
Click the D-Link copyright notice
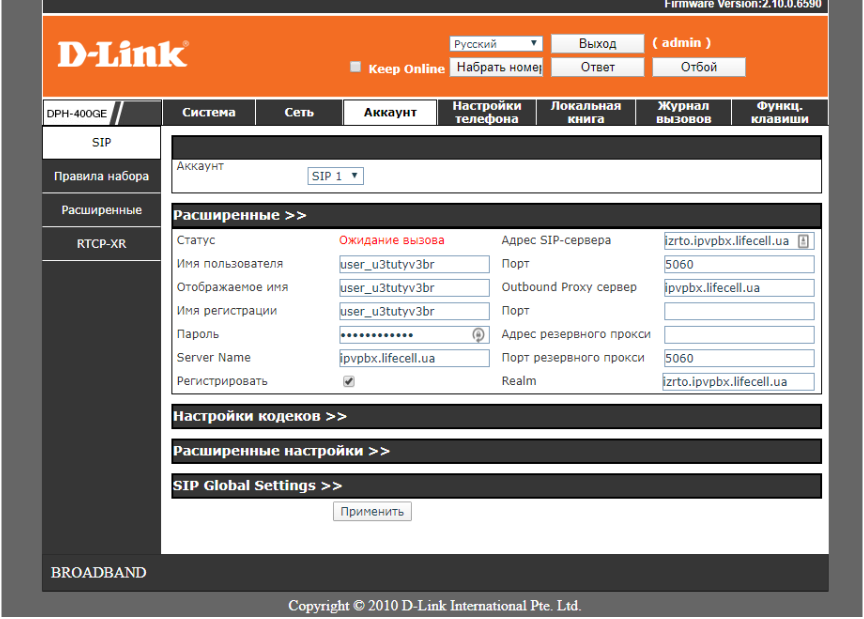click(435, 606)
